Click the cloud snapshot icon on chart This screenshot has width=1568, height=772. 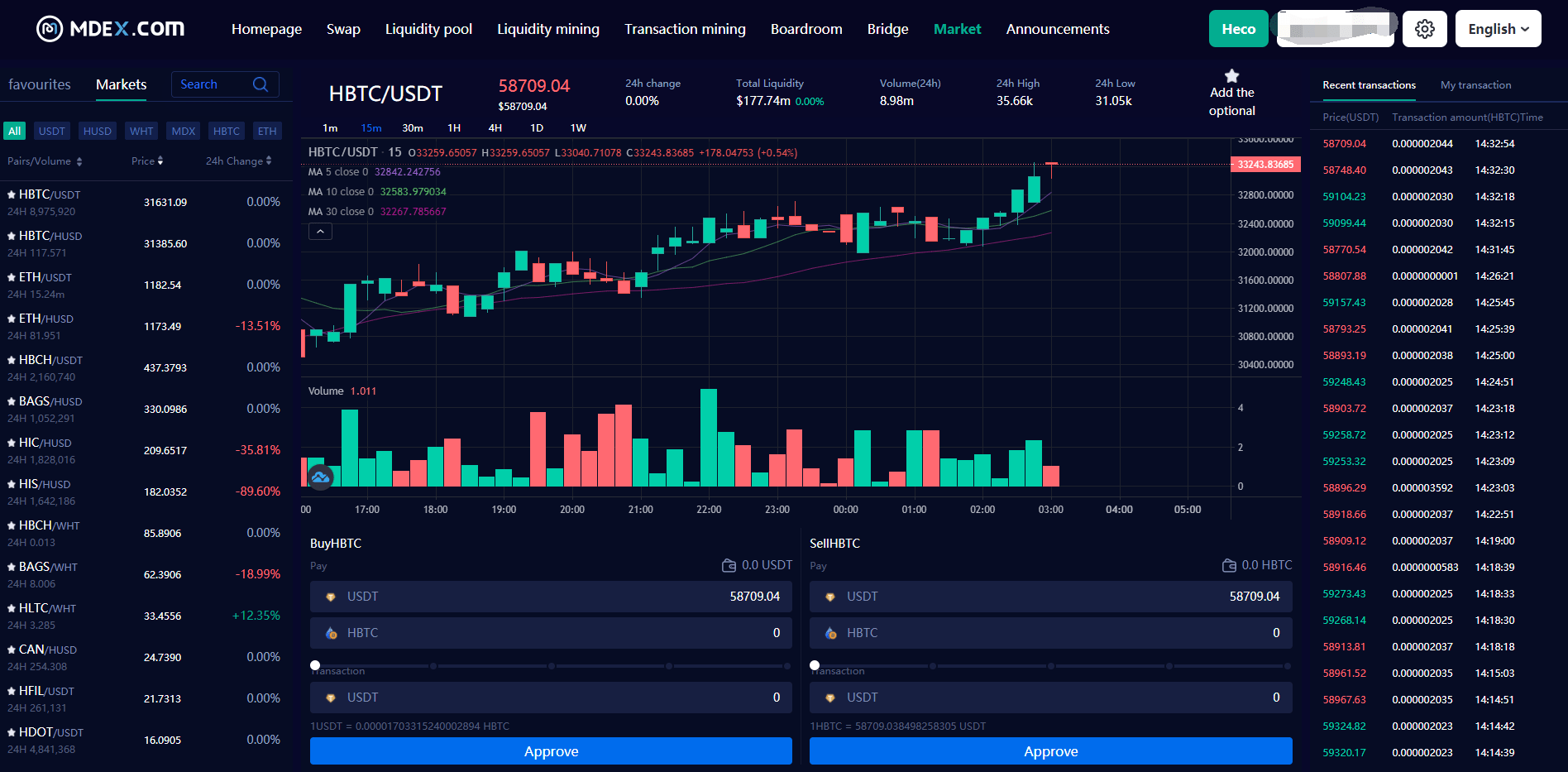[x=320, y=477]
